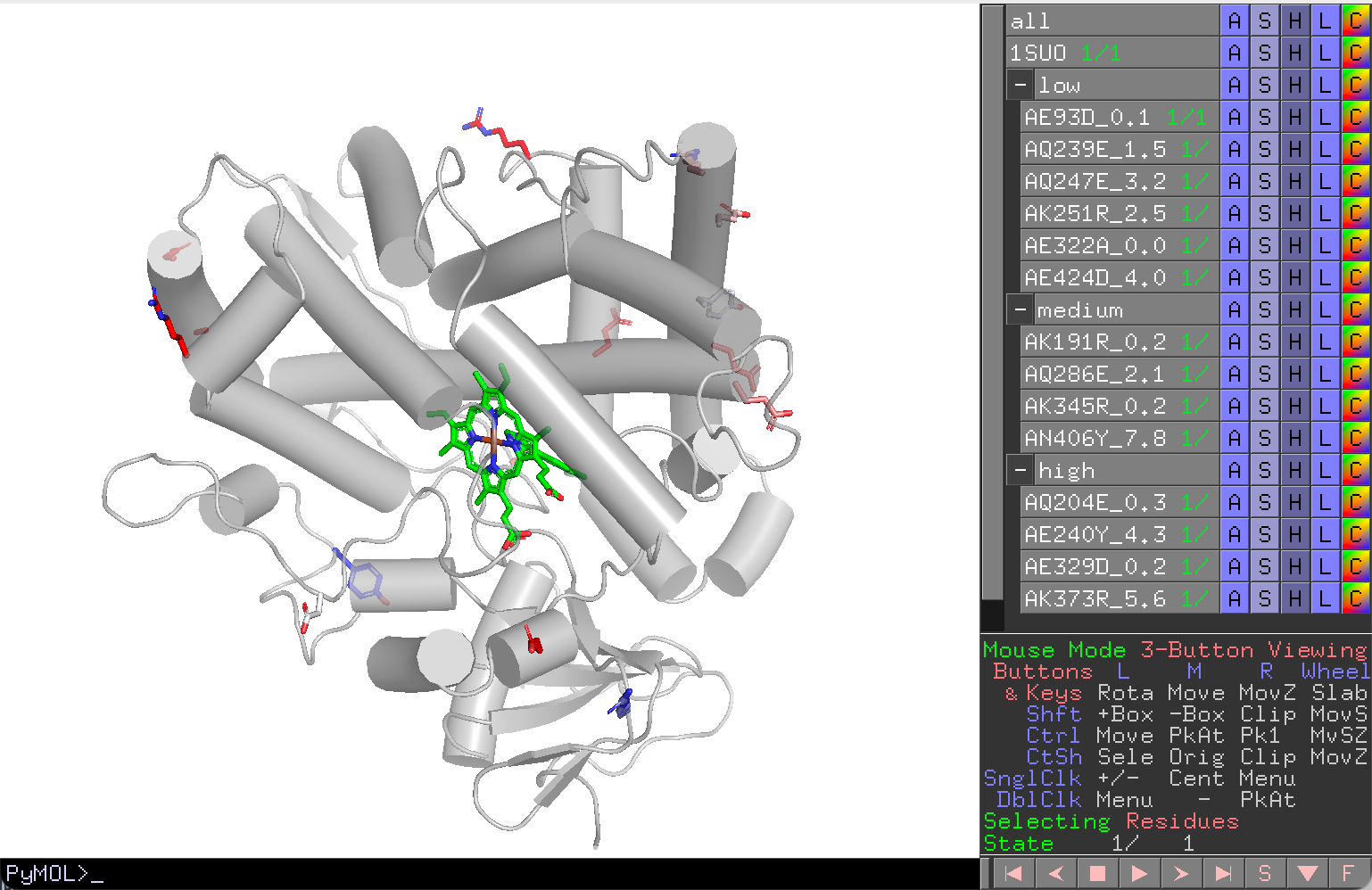Open Label menu for AN406Y_7.8 row

[1326, 438]
